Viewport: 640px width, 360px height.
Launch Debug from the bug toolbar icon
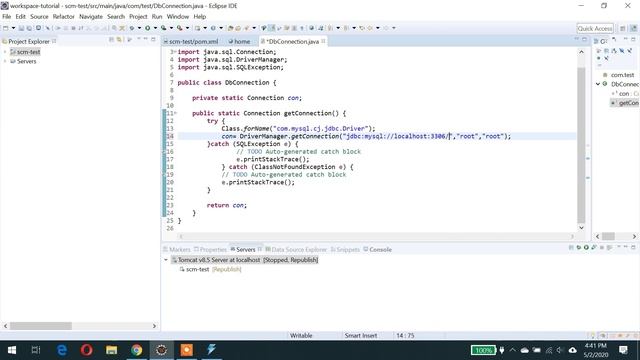coord(131,28)
